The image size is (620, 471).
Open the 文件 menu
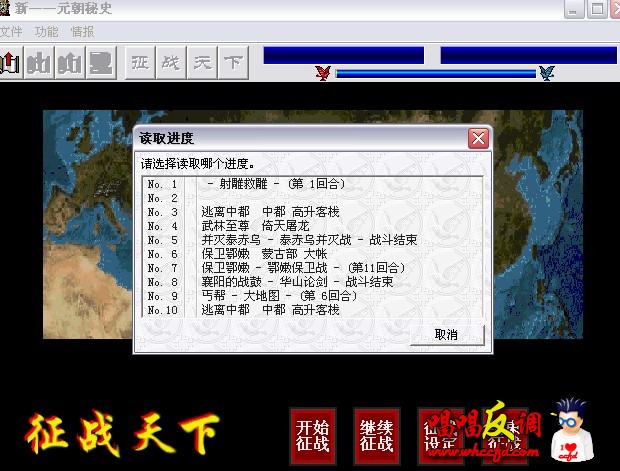coord(10,32)
